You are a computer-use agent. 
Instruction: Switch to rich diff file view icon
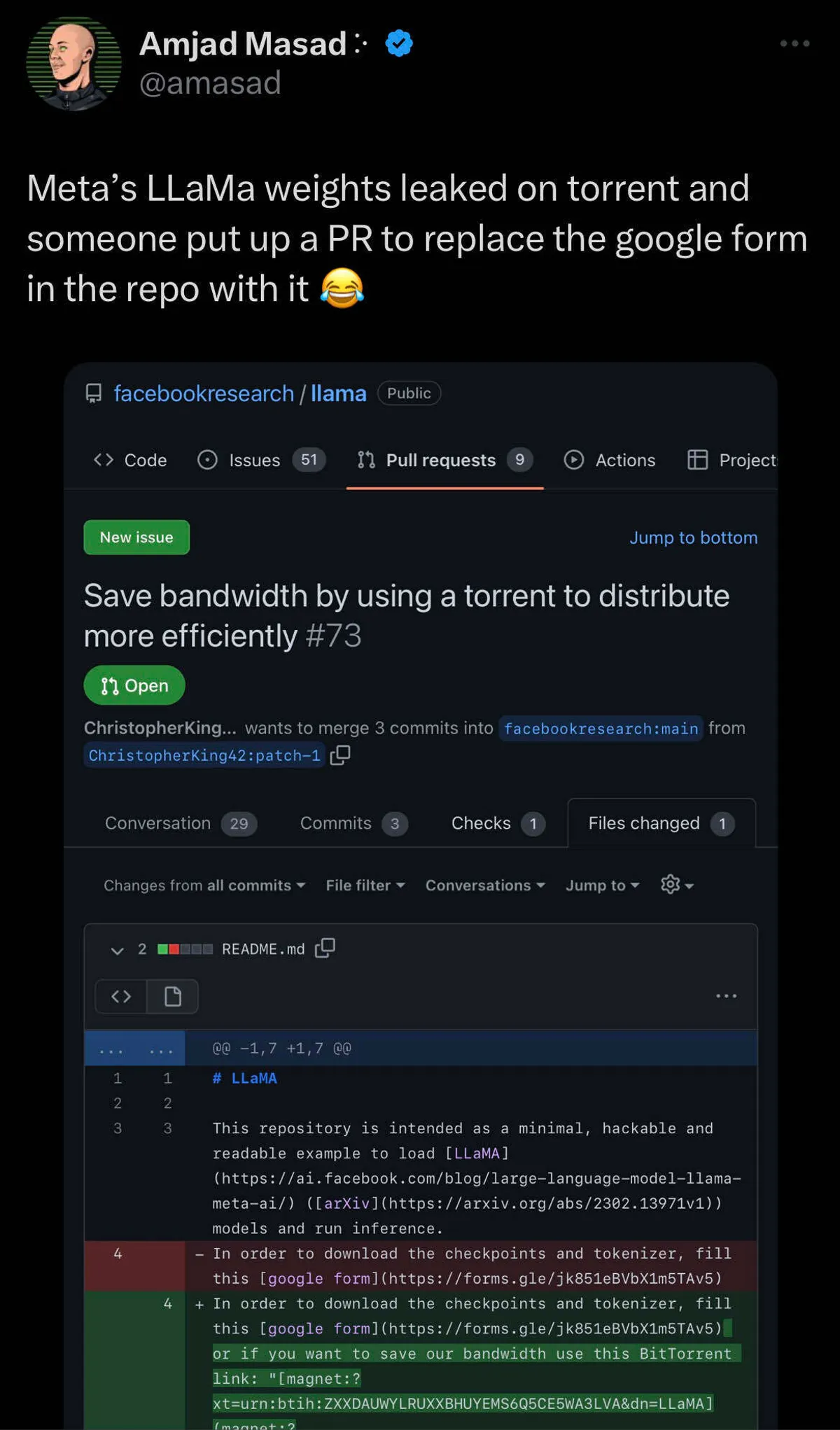point(172,996)
